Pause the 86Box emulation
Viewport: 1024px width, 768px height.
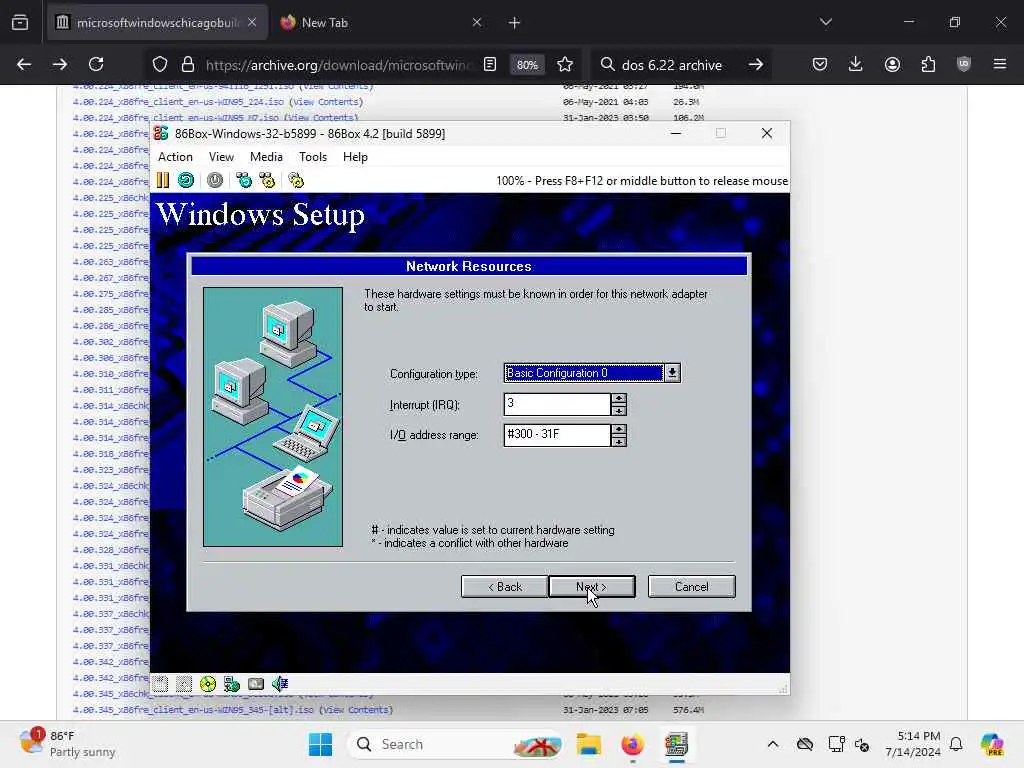(163, 180)
